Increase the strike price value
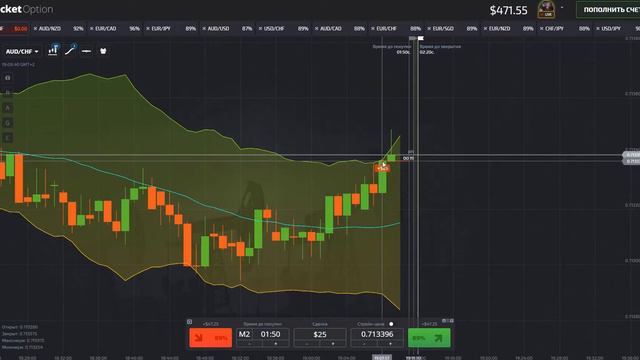The height and width of the screenshot is (360, 640). (x=390, y=344)
